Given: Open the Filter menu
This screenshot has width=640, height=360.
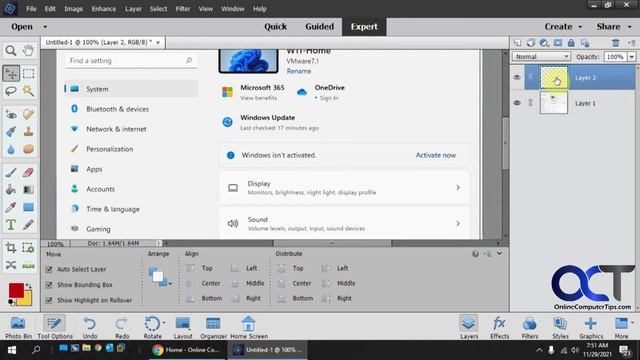Looking at the screenshot, I should [x=183, y=9].
